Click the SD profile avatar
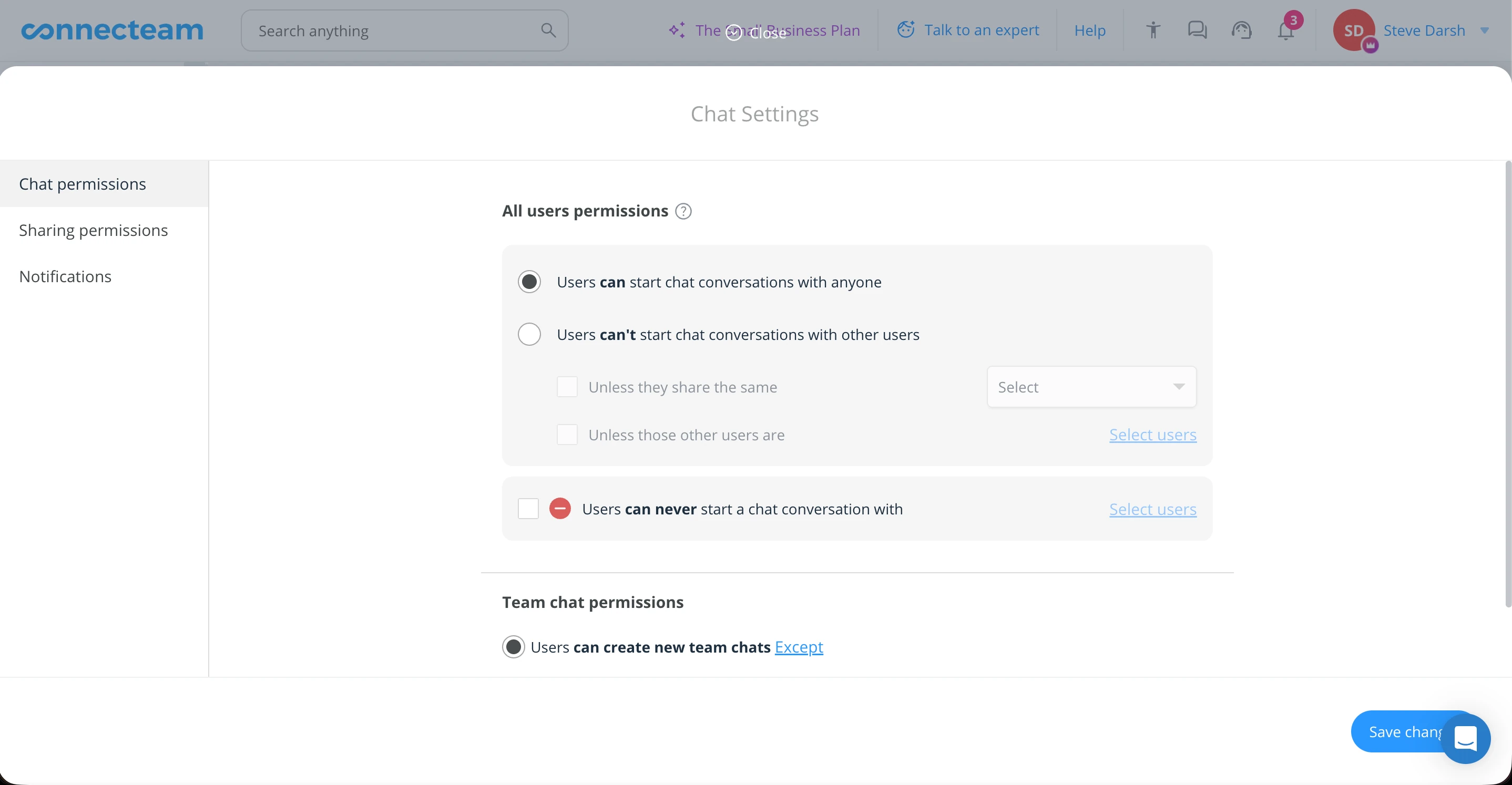1512x785 pixels. pos(1354,30)
